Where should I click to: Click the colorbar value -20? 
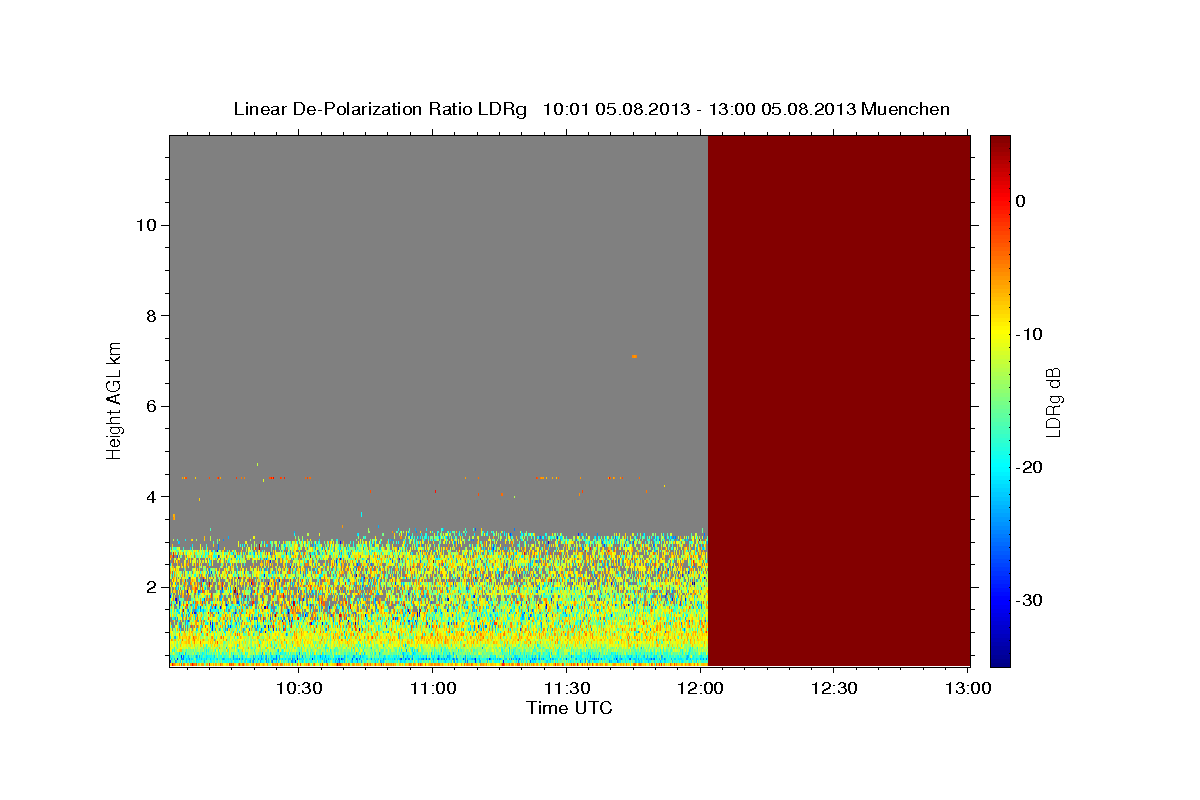pos(1030,467)
